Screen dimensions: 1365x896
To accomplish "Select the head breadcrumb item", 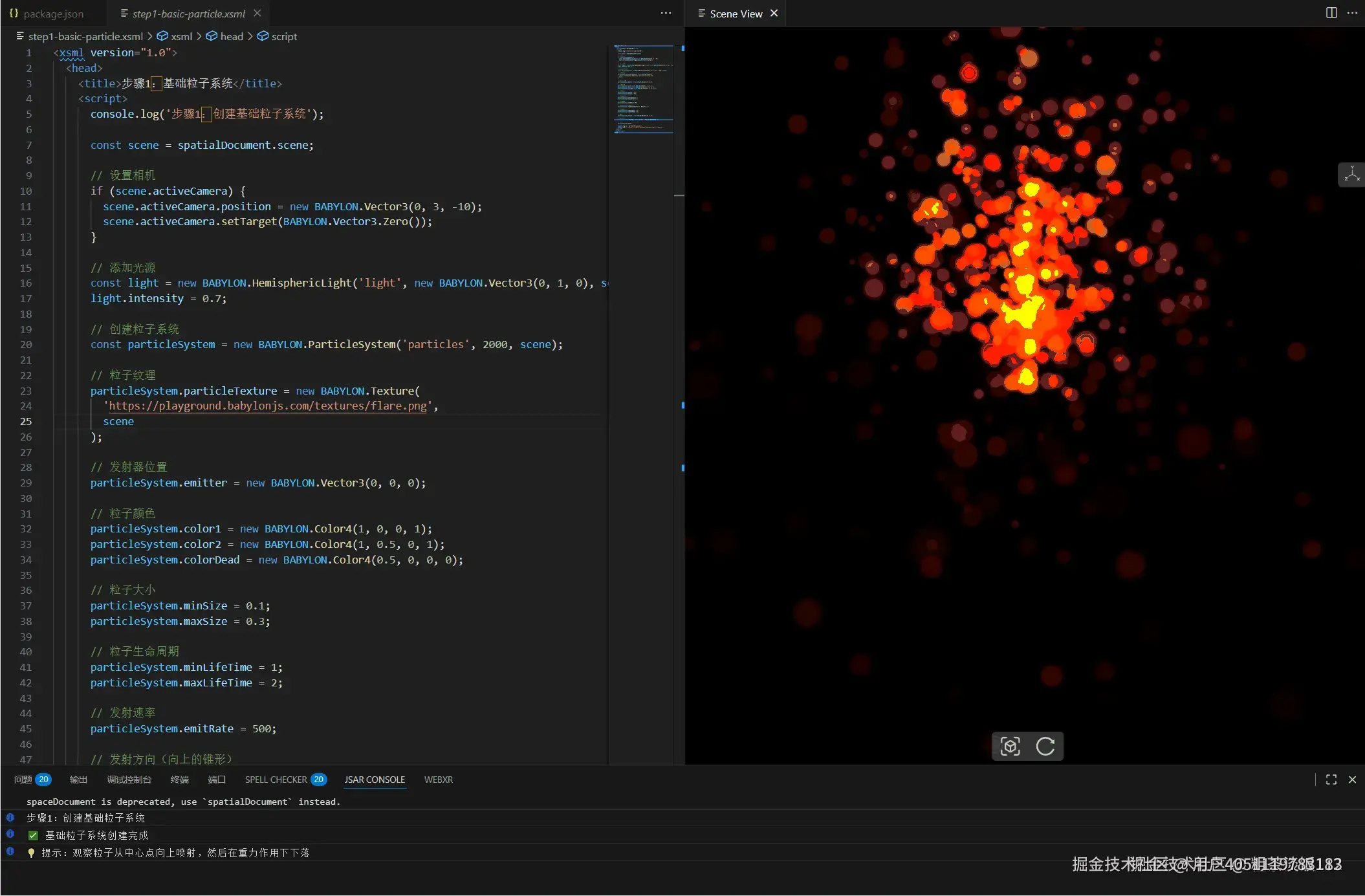I will click(x=231, y=36).
